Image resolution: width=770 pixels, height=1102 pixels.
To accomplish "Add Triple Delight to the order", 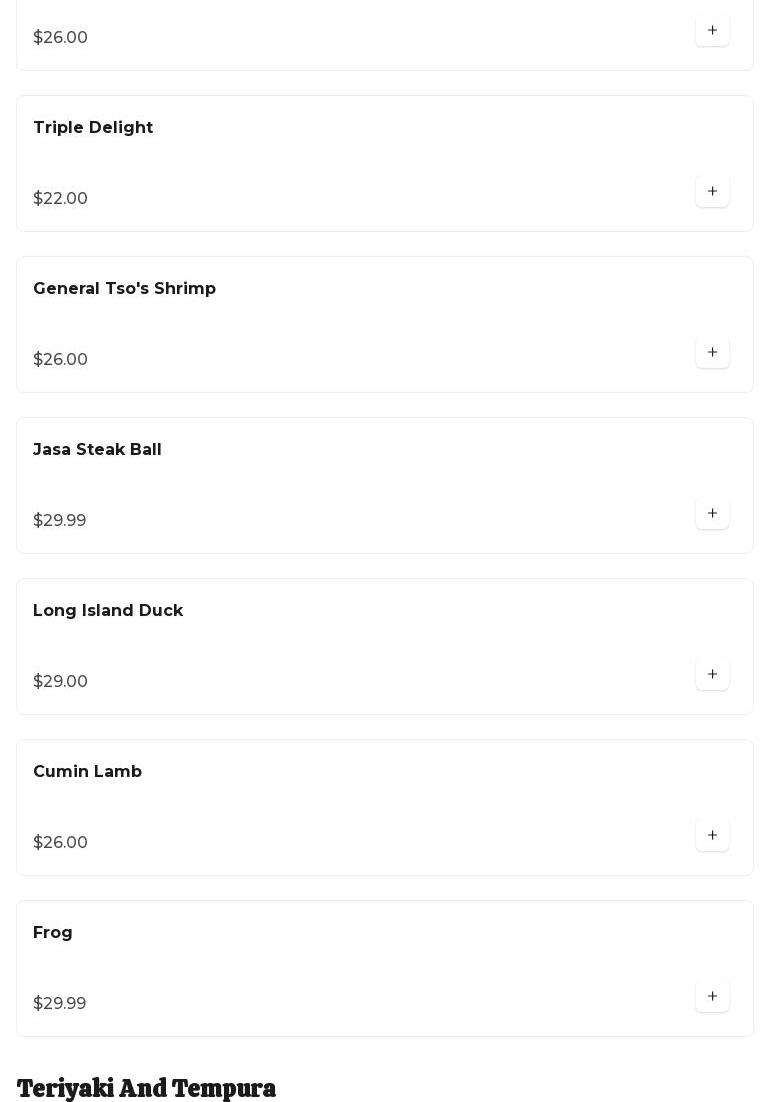I will [x=712, y=191].
